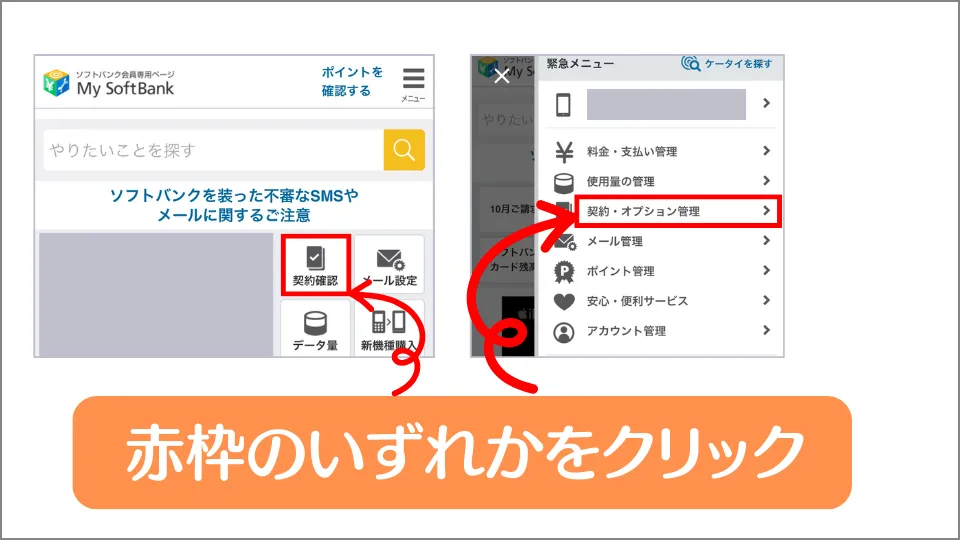960x540 pixels.
Task: Tap the 新機種購入 tile
Action: [x=389, y=329]
